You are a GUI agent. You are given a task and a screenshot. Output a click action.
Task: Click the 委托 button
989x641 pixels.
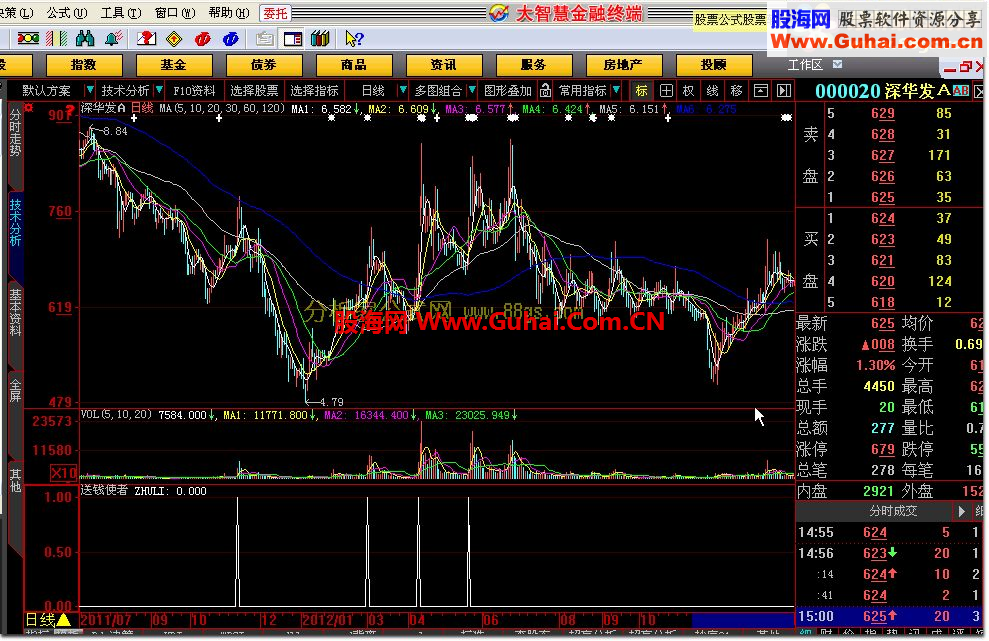pos(276,13)
